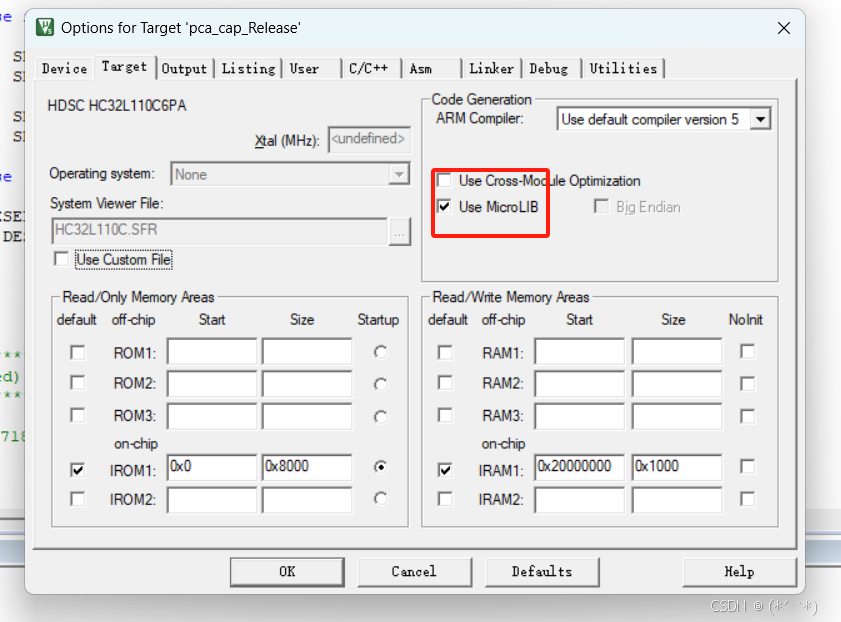
Task: Check the ROM3 default checkbox
Action: [x=77, y=416]
